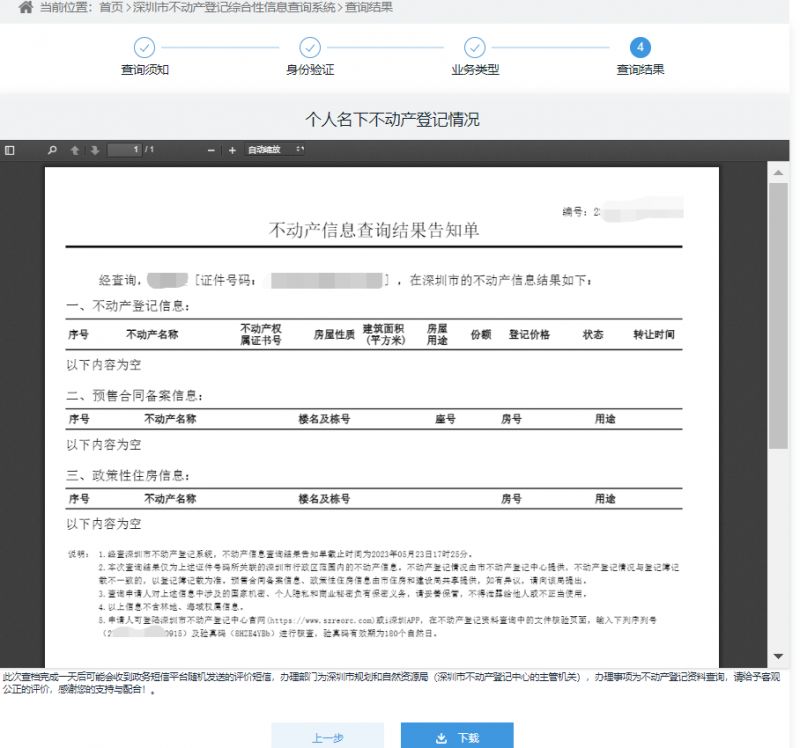Click the 查询结果 step label

[640, 70]
